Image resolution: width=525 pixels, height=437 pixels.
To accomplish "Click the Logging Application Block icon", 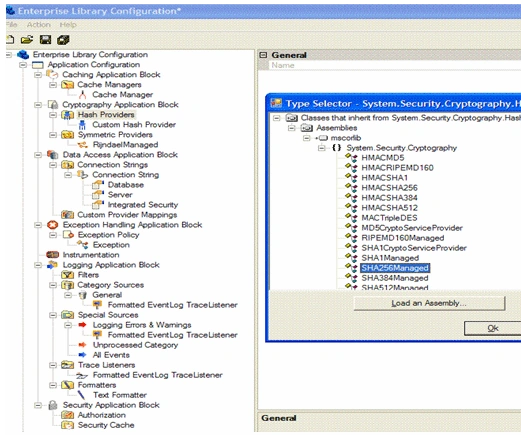I will pos(52,265).
